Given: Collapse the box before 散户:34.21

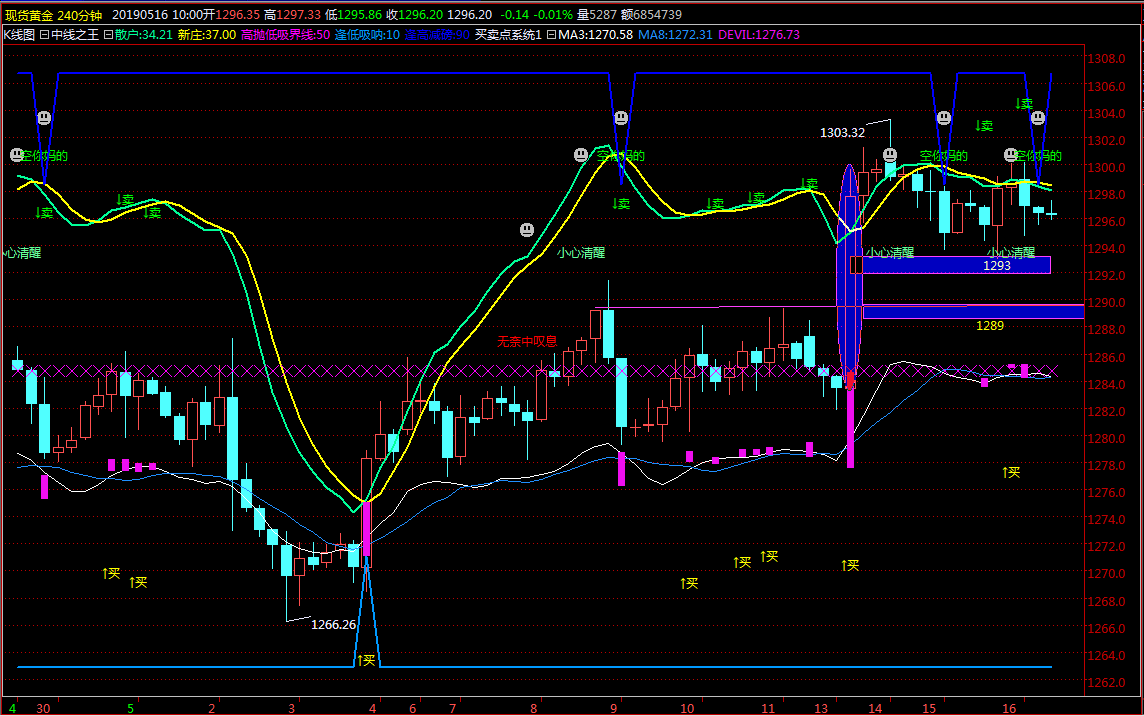Looking at the screenshot, I should 108,34.
